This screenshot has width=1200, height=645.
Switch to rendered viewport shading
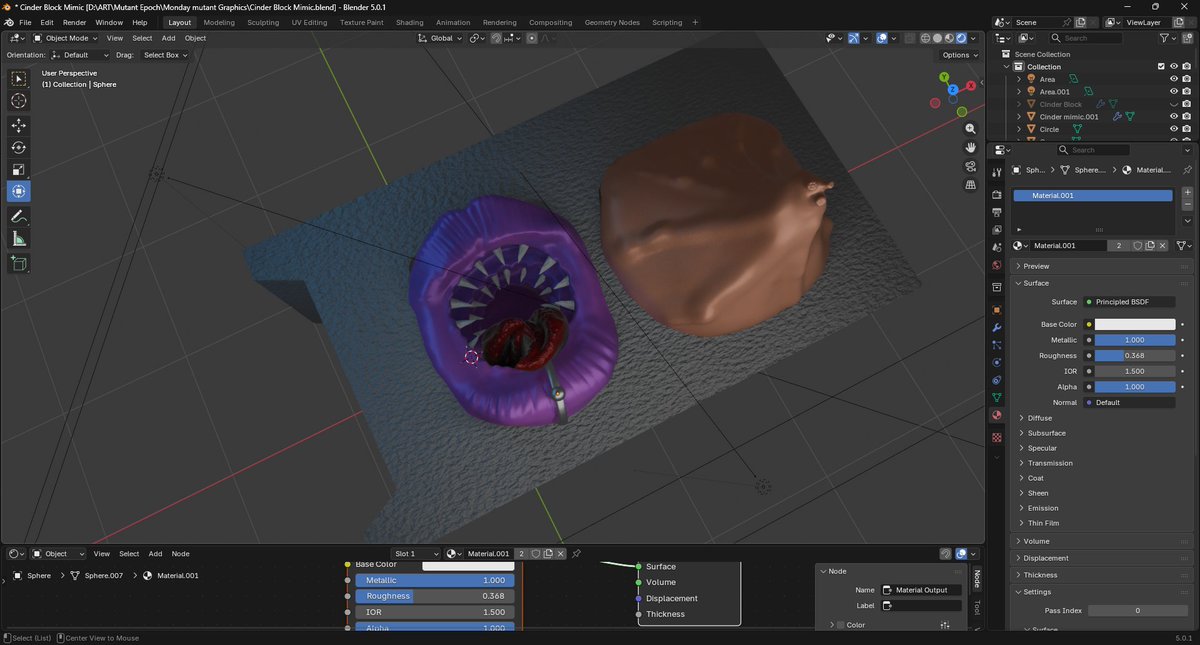click(x=961, y=38)
